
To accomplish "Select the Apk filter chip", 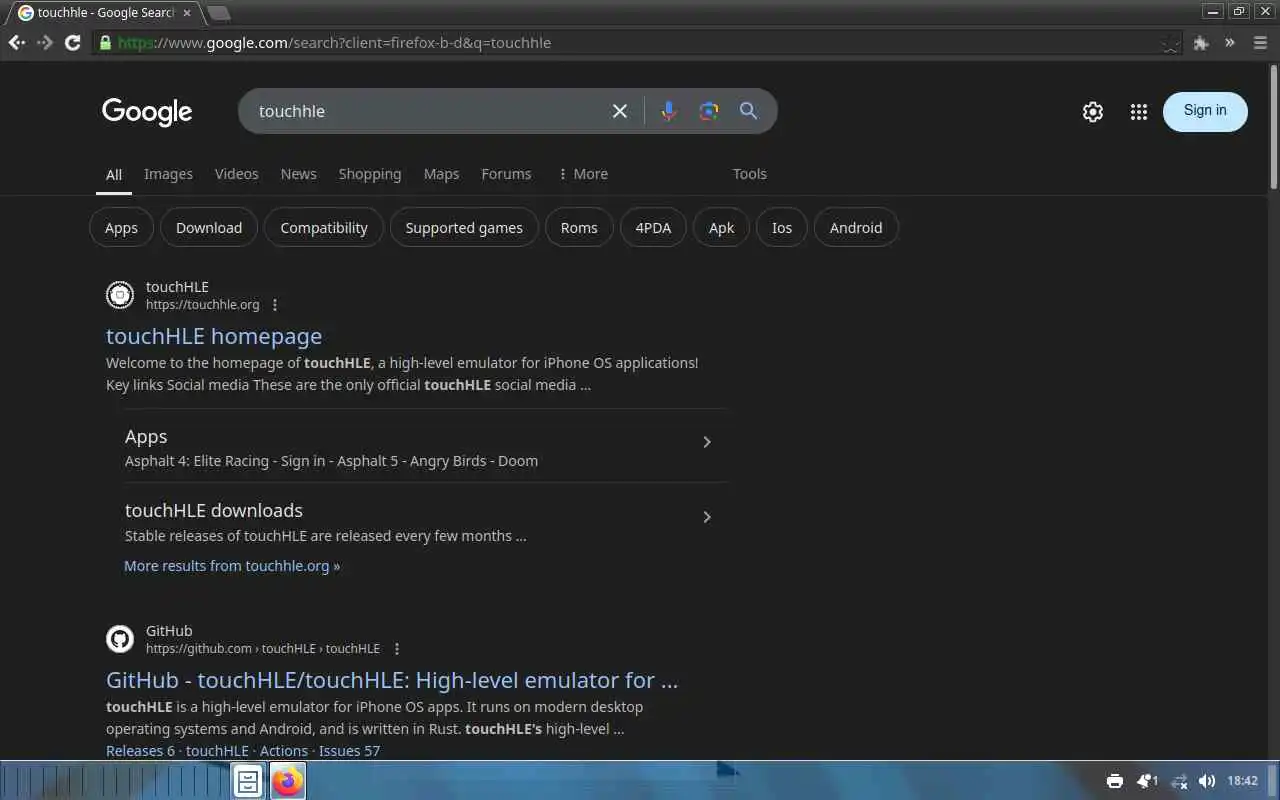I will coord(721,228).
